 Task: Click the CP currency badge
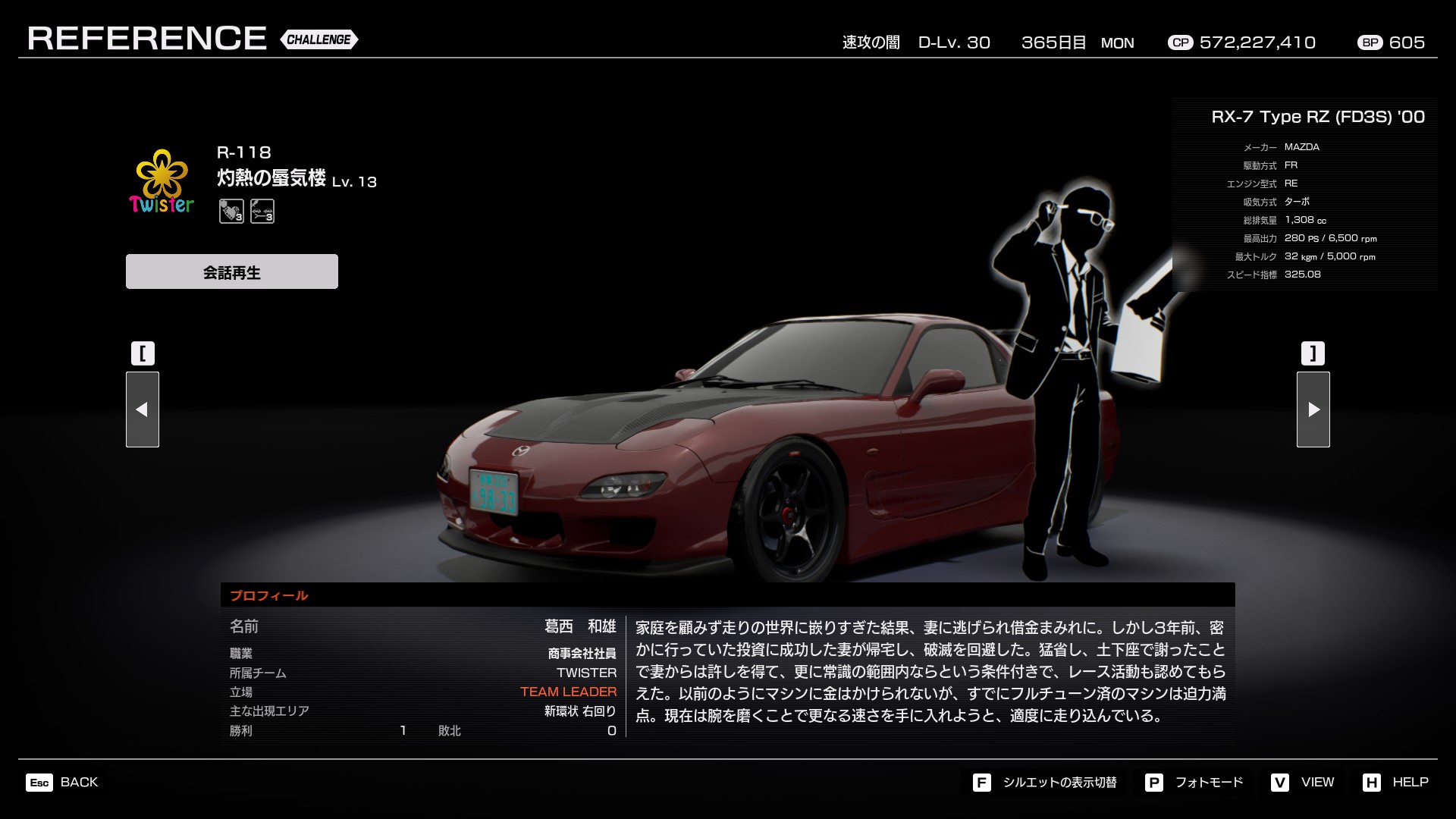point(1180,42)
